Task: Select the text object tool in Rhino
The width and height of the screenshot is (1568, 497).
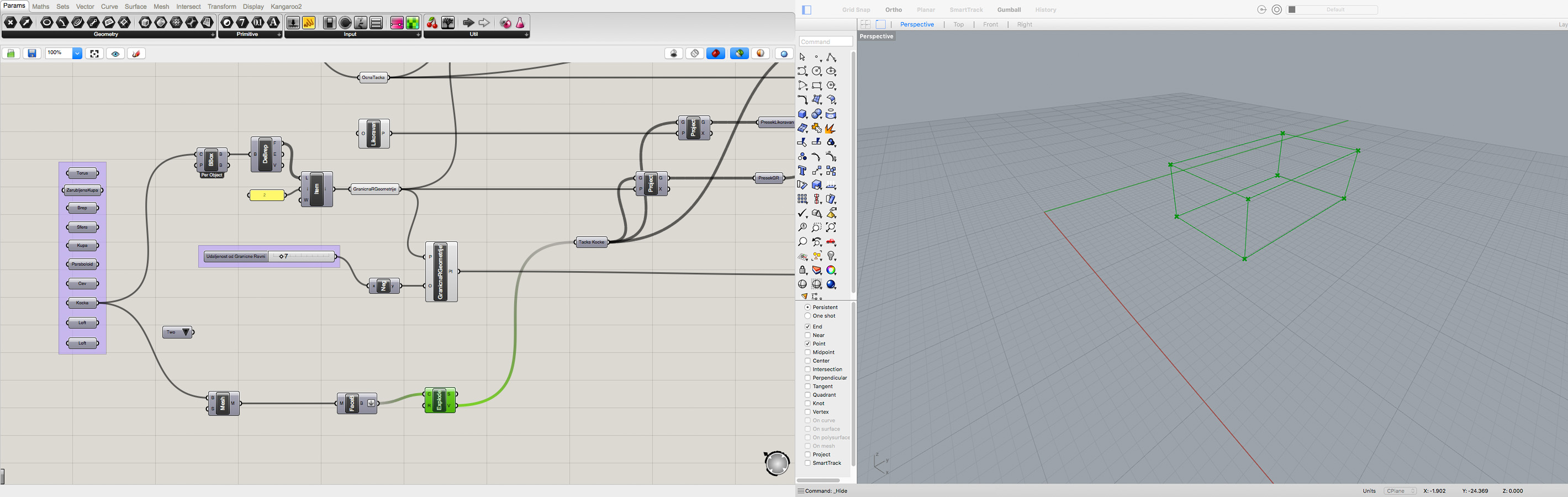Action: pyautogui.click(x=803, y=171)
